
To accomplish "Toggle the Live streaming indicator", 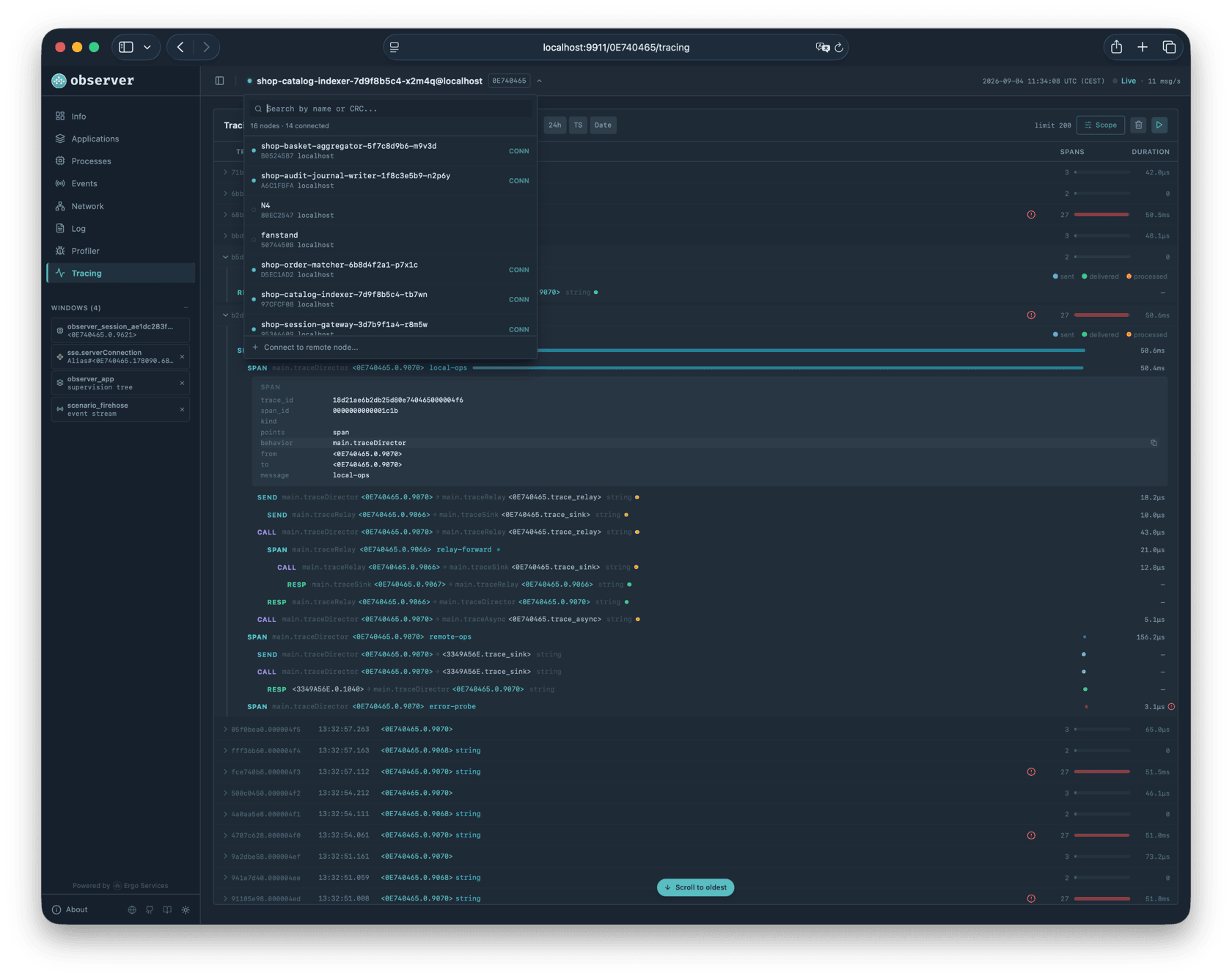I will (1124, 81).
